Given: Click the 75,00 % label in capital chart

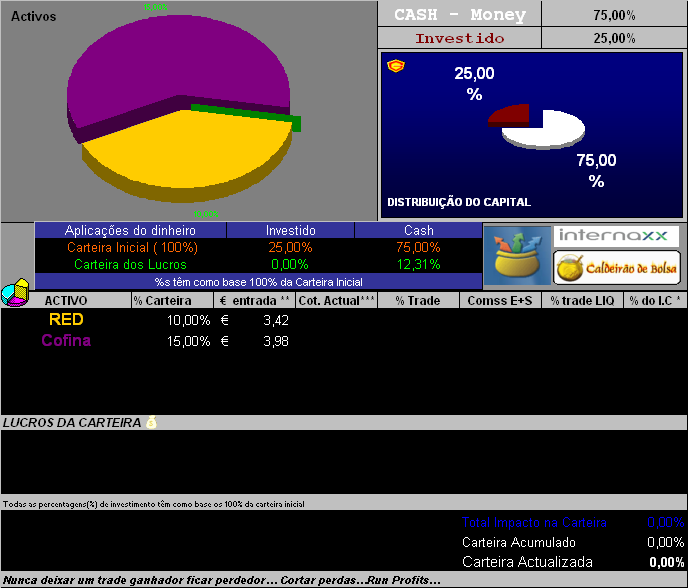Looking at the screenshot, I should click(596, 171).
